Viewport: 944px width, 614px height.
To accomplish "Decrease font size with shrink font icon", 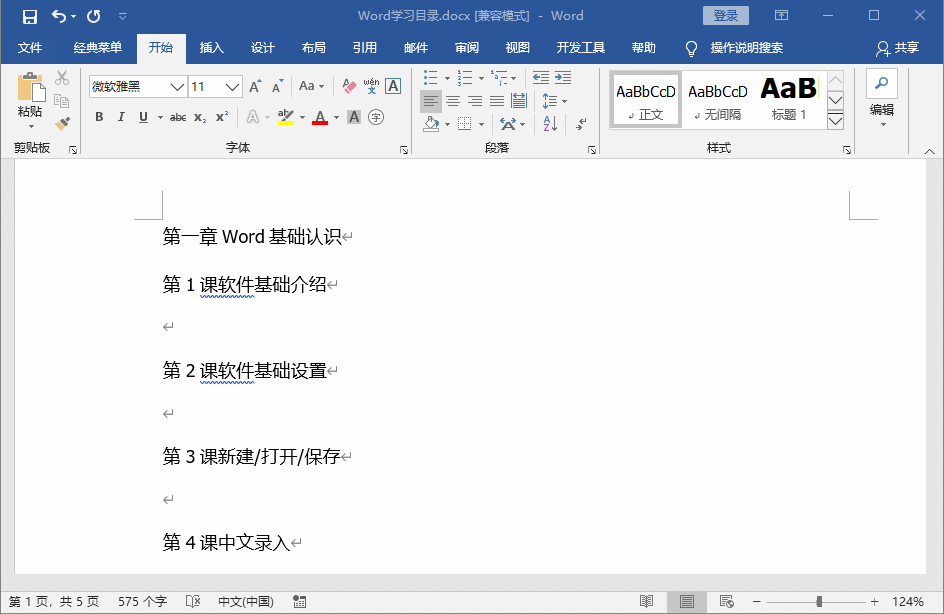I will click(277, 87).
